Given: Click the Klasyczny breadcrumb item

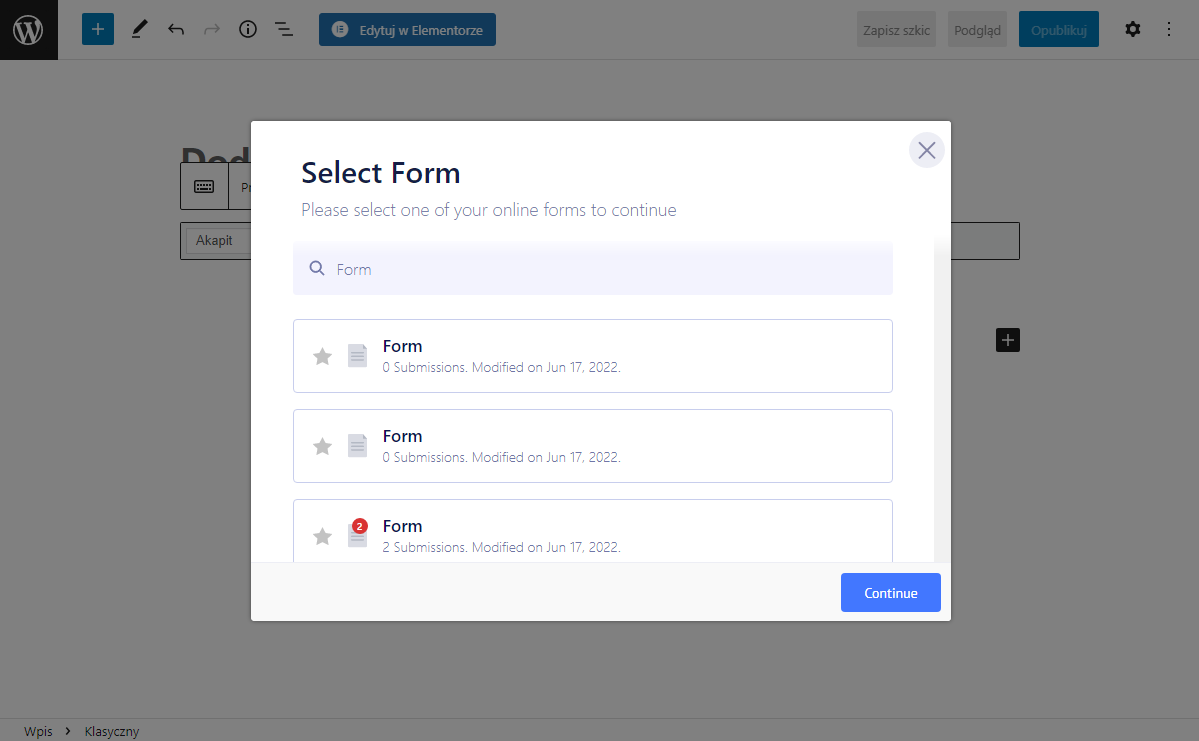Looking at the screenshot, I should point(112,731).
